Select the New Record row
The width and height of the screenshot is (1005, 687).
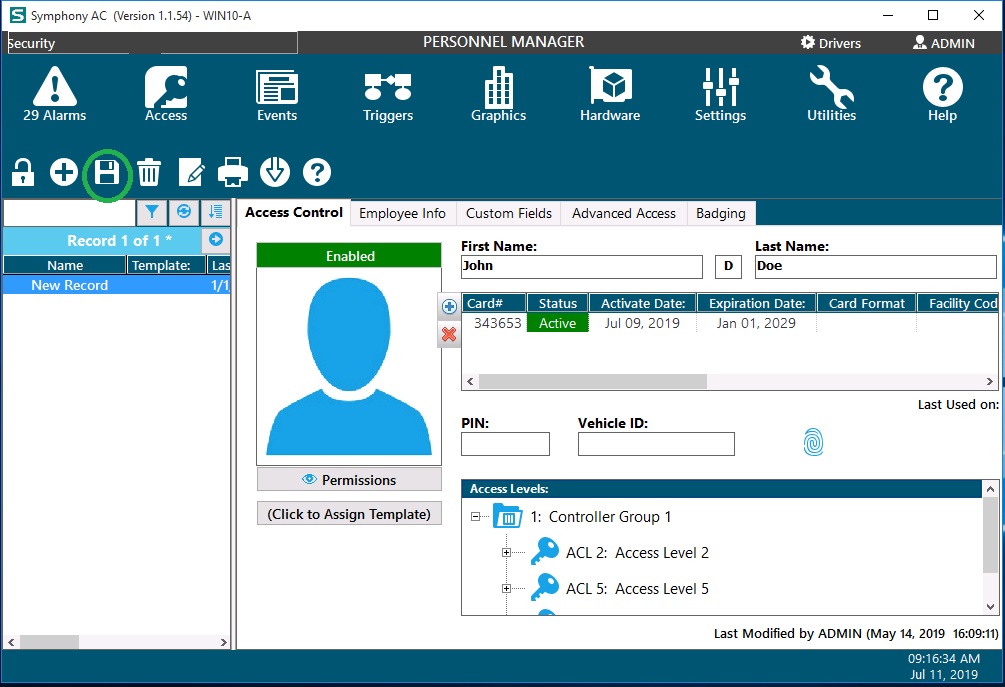click(x=117, y=285)
